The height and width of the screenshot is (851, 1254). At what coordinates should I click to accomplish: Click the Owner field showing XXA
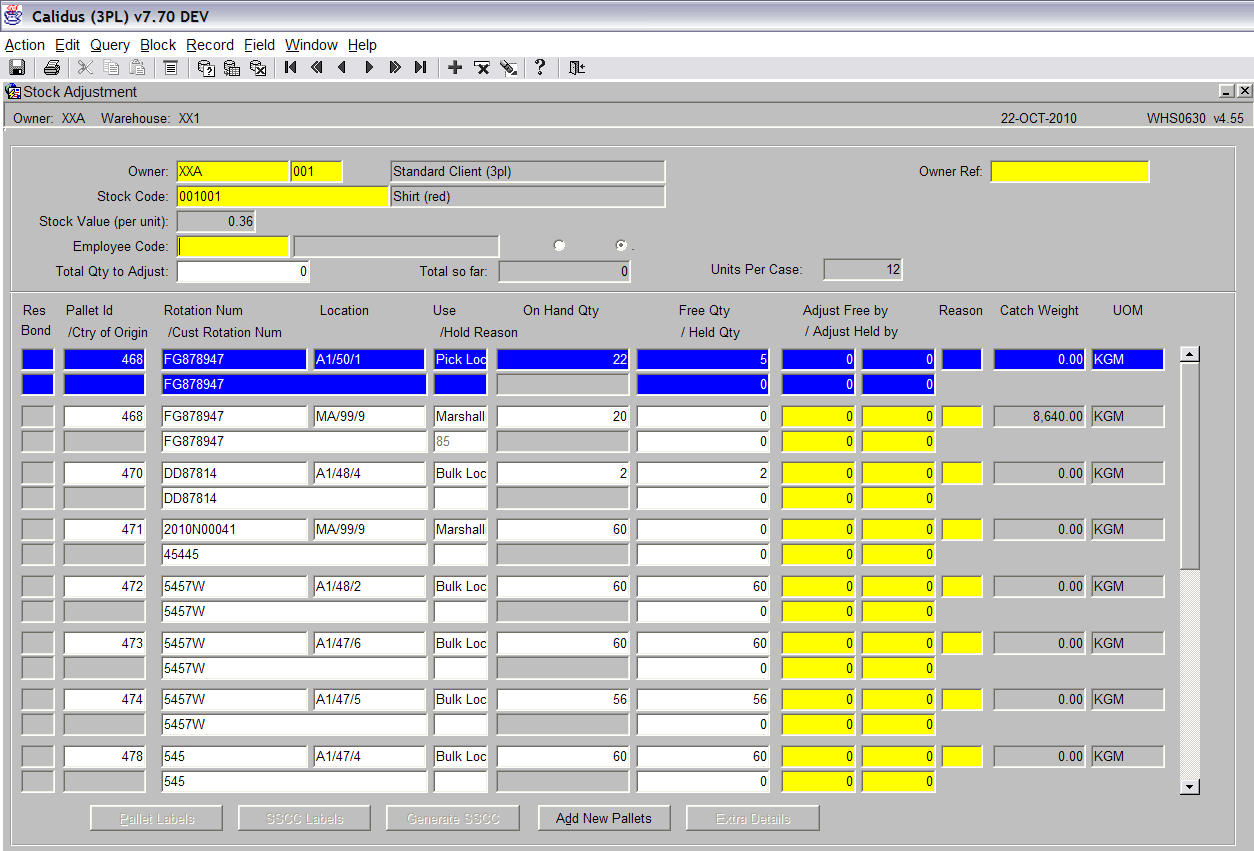(232, 171)
